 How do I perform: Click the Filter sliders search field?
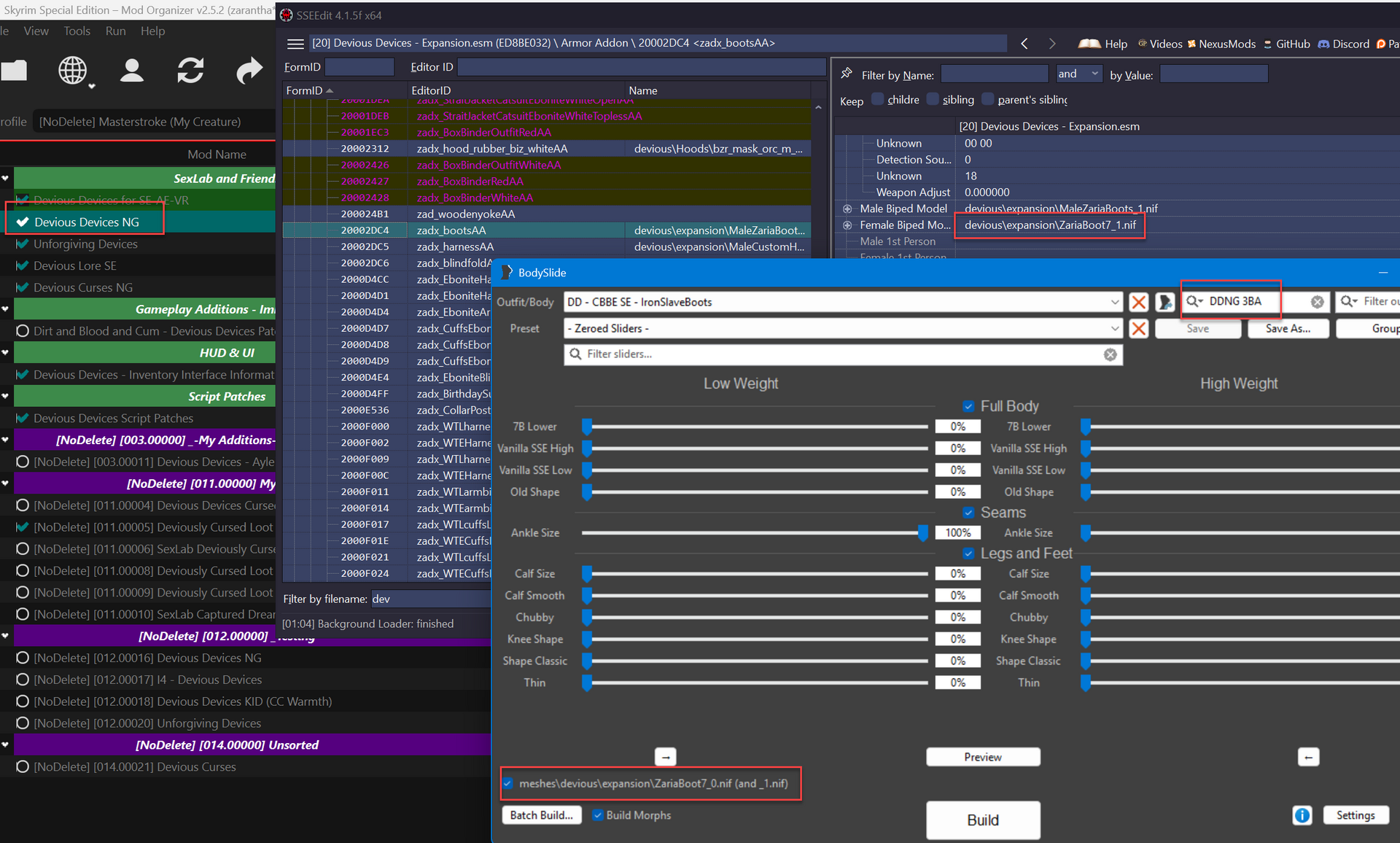(842, 354)
